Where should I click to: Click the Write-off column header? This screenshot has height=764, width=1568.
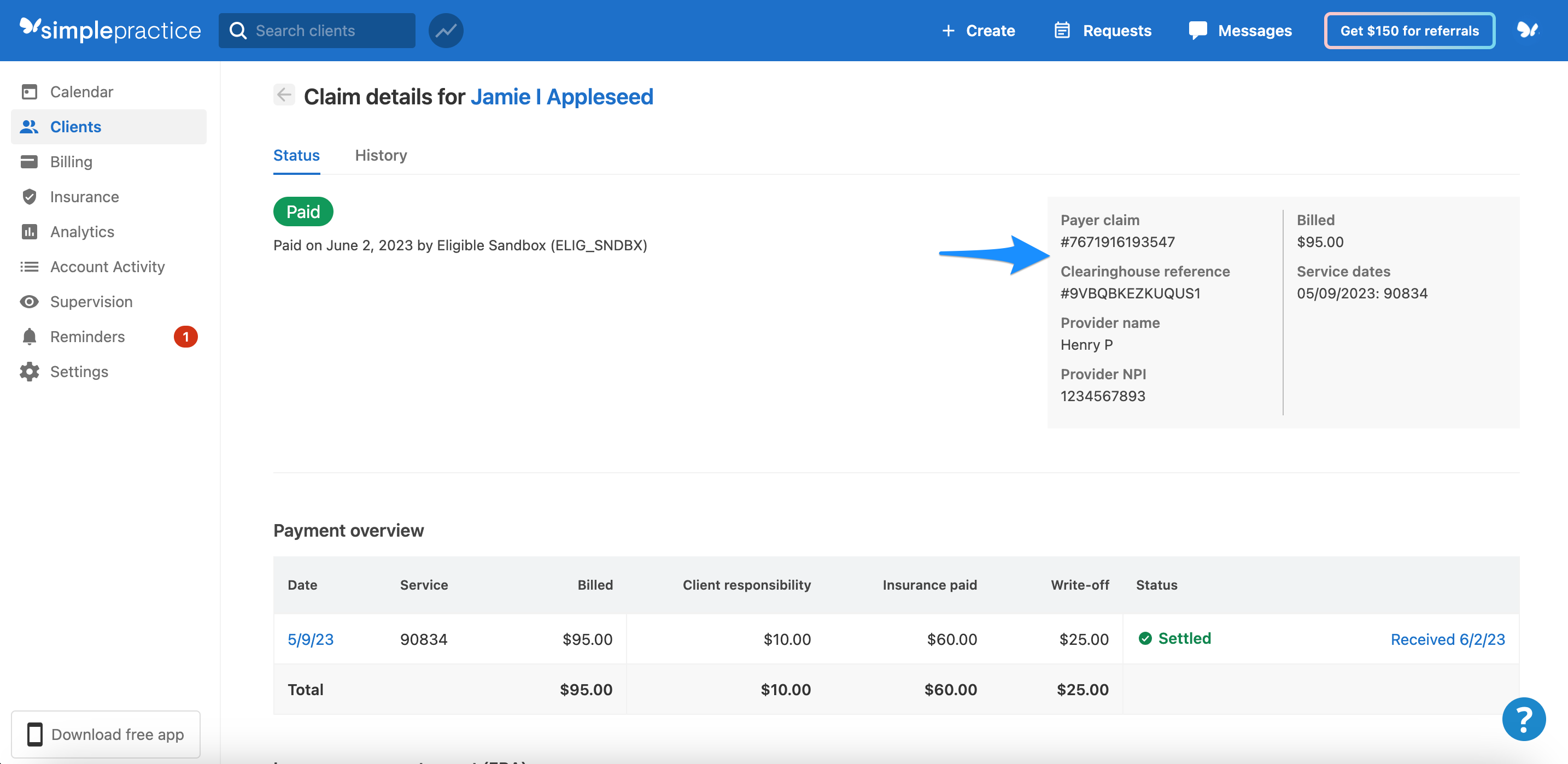[x=1080, y=585]
